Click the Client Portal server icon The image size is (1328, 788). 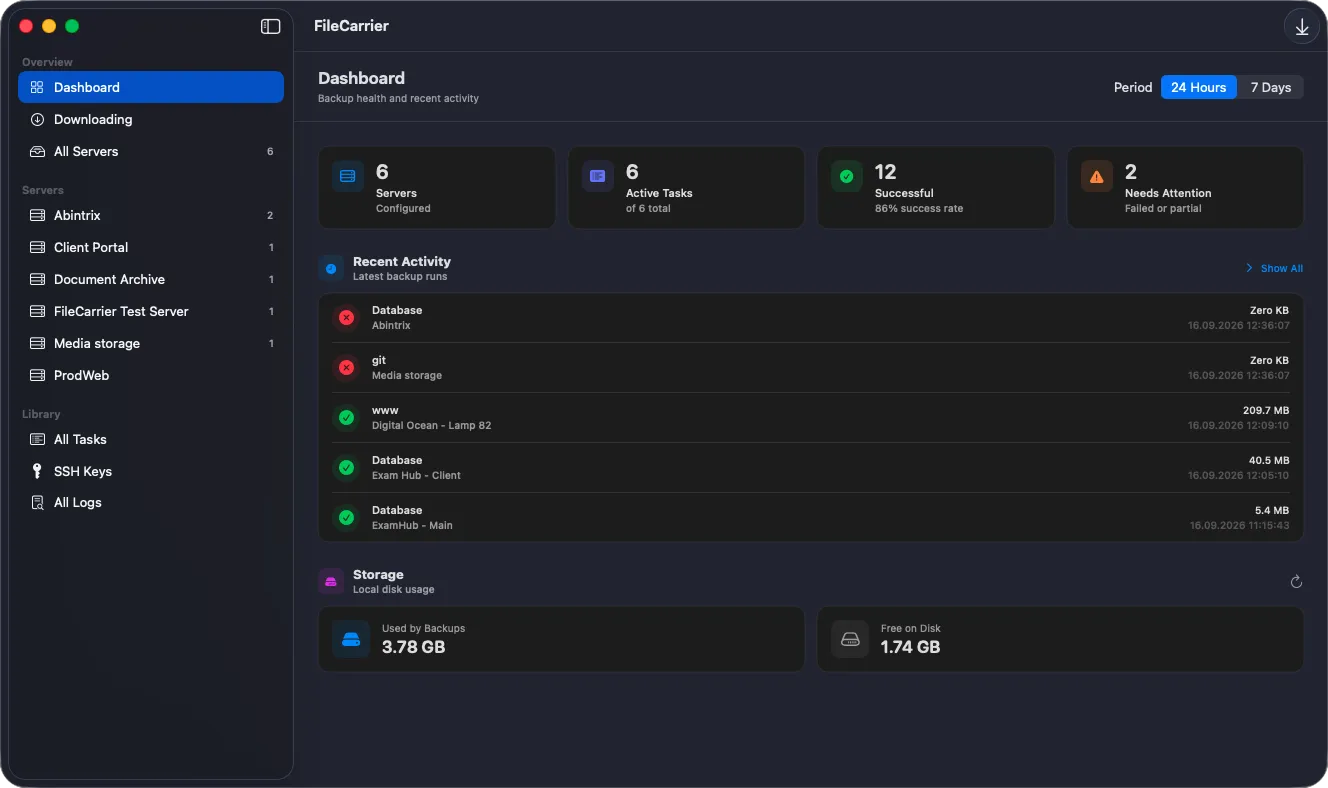[37, 247]
